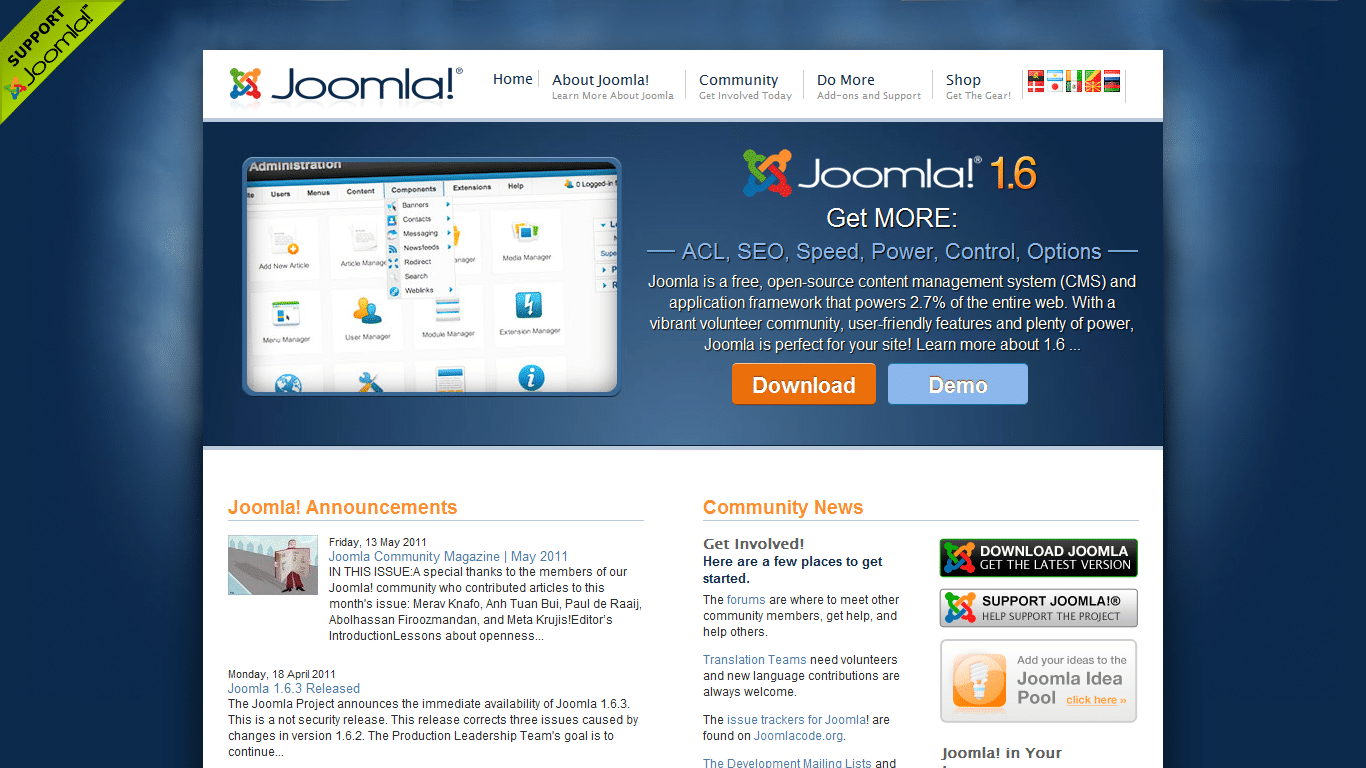Select the Macedonia flag language icon

click(1093, 87)
